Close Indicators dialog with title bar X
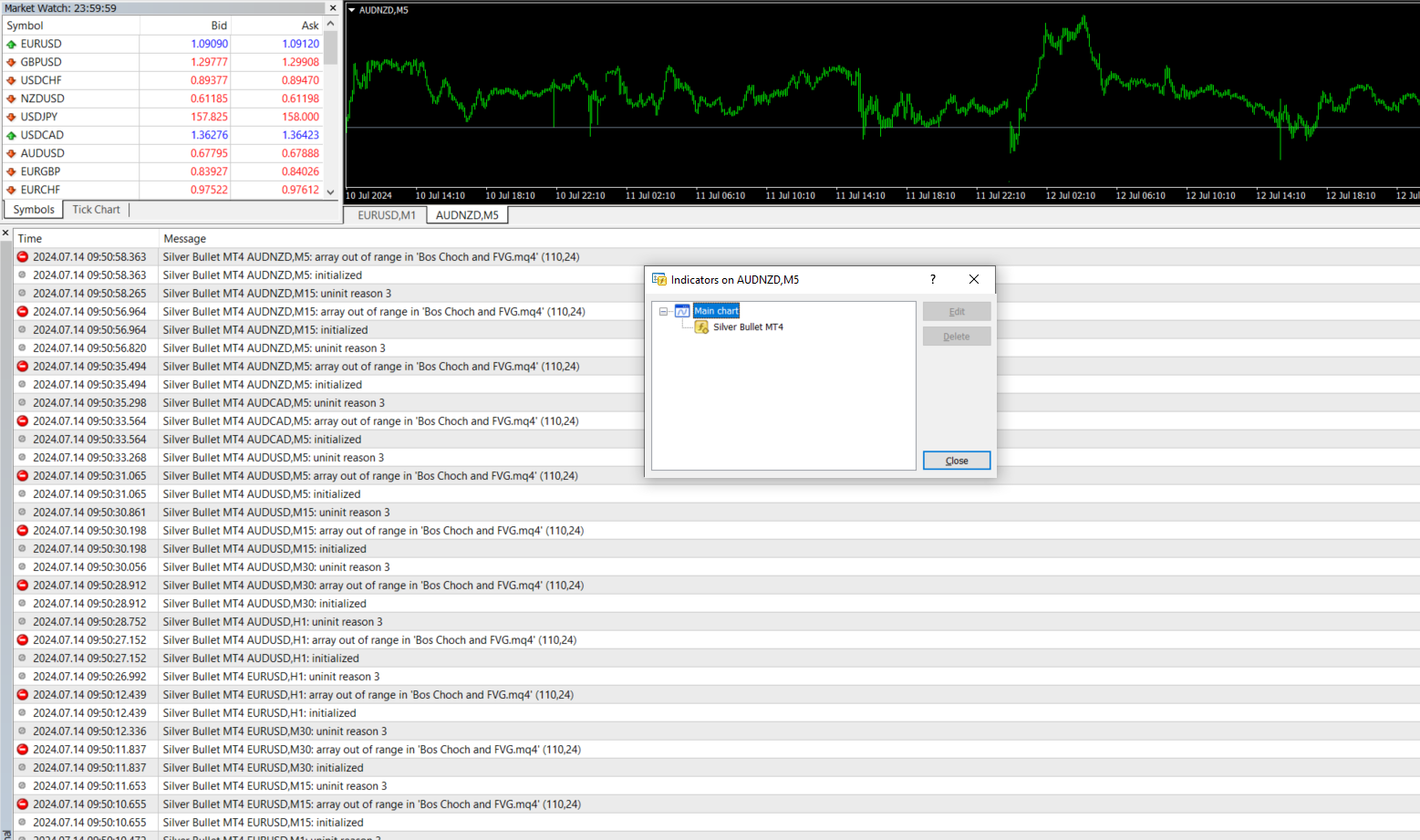Screen dimensions: 1420x840 coord(974,280)
